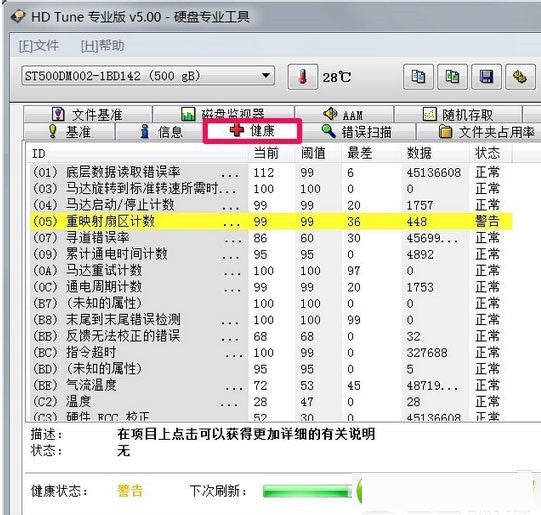Image resolution: width=541 pixels, height=515 pixels.
Task: Click the 当前 column header
Action: [266, 153]
